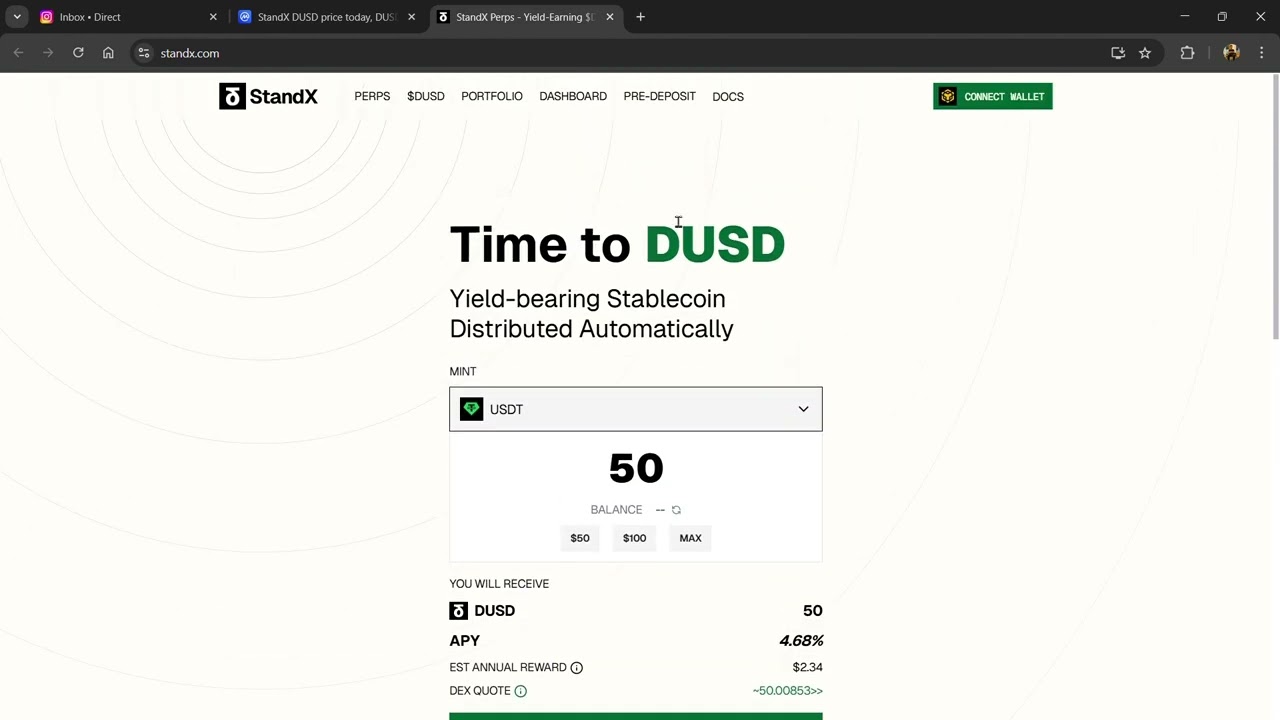
Task: Expand the USDT mint token dropdown
Action: pyautogui.click(x=803, y=409)
